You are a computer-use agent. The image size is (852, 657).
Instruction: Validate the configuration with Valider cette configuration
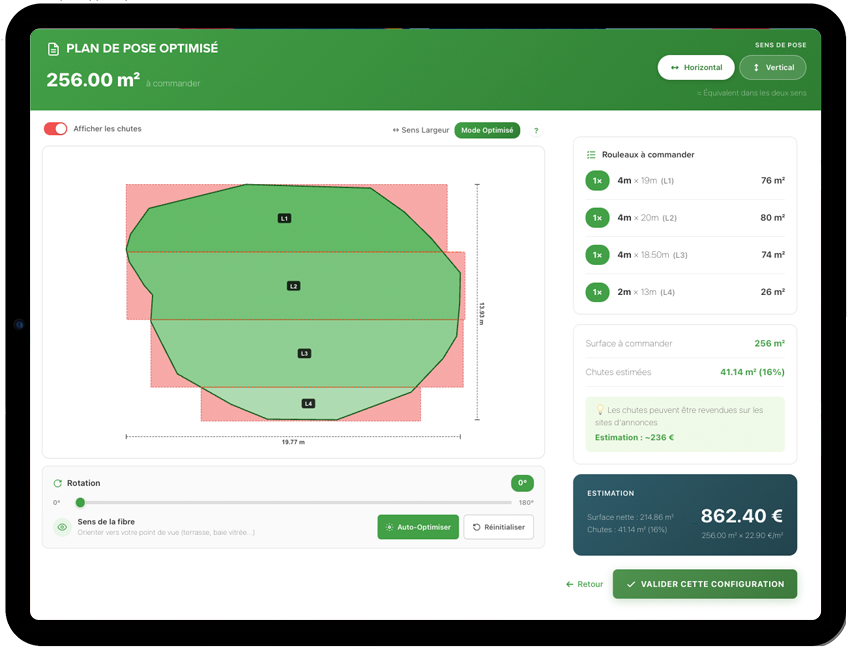point(704,584)
